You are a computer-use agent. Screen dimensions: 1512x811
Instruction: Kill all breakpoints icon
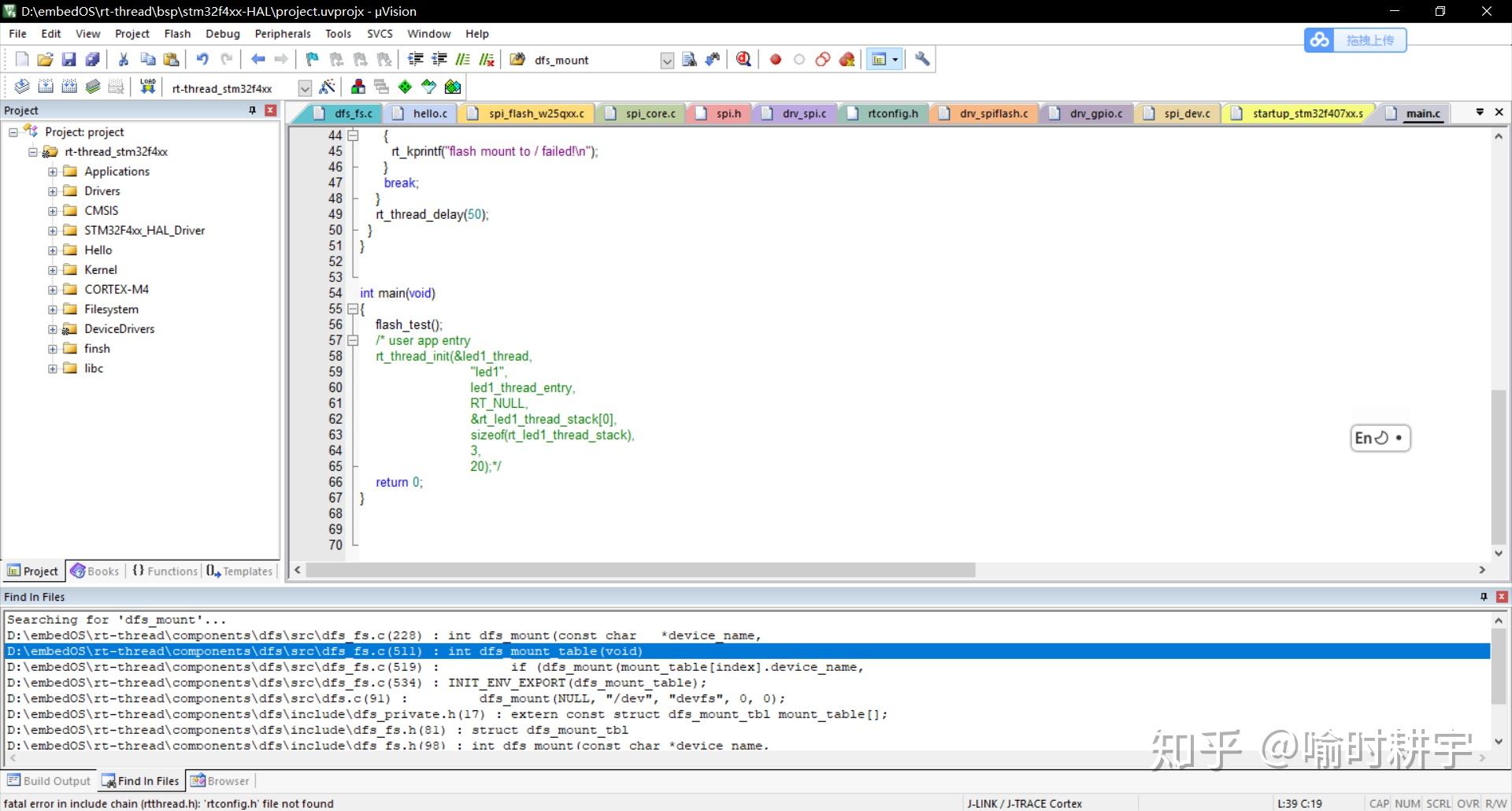point(847,60)
